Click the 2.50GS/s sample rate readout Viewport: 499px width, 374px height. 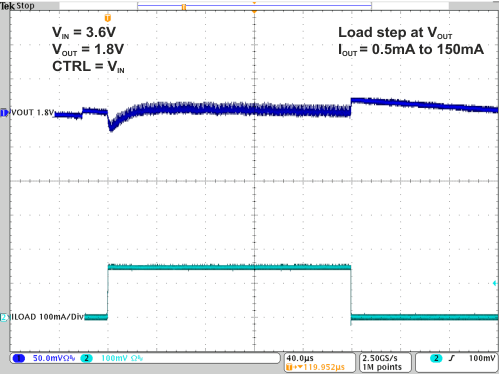pos(380,358)
